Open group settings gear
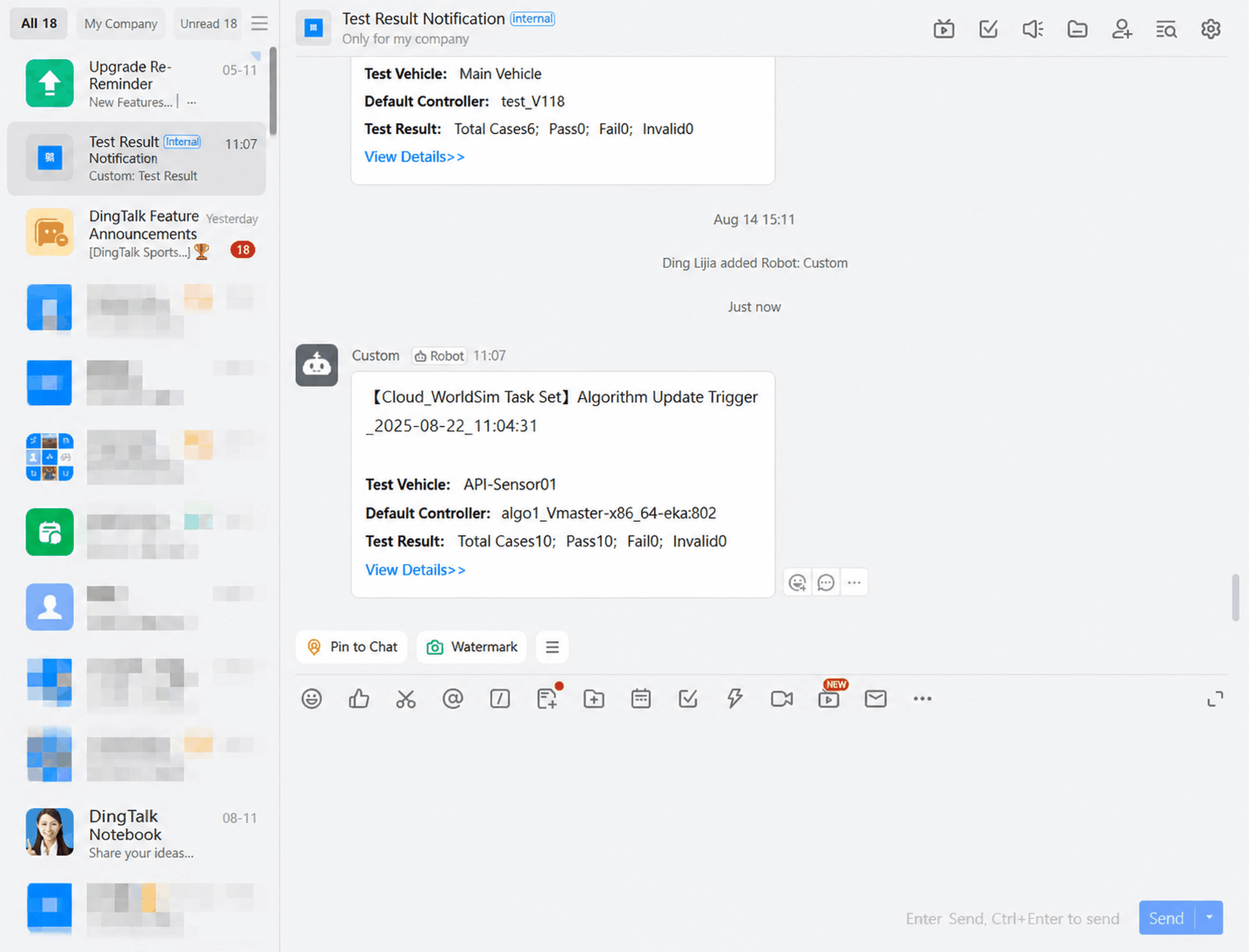This screenshot has height=952, width=1249. [x=1211, y=29]
